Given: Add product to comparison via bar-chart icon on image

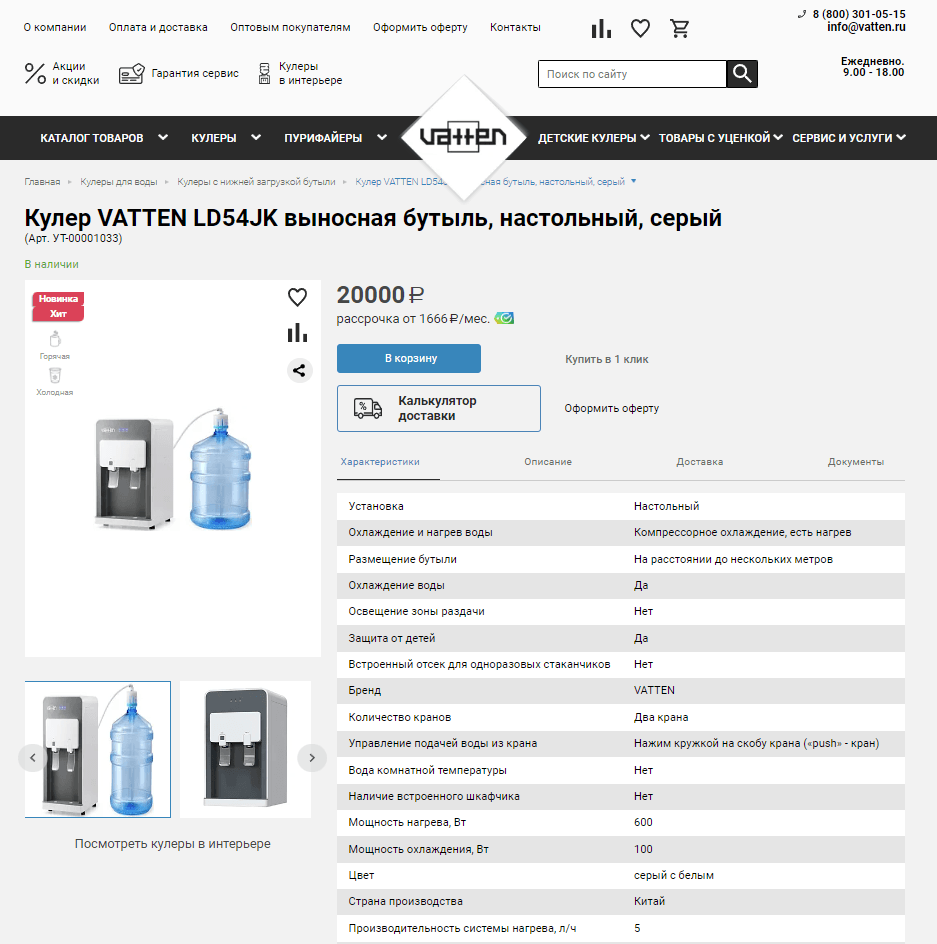Looking at the screenshot, I should click(297, 332).
